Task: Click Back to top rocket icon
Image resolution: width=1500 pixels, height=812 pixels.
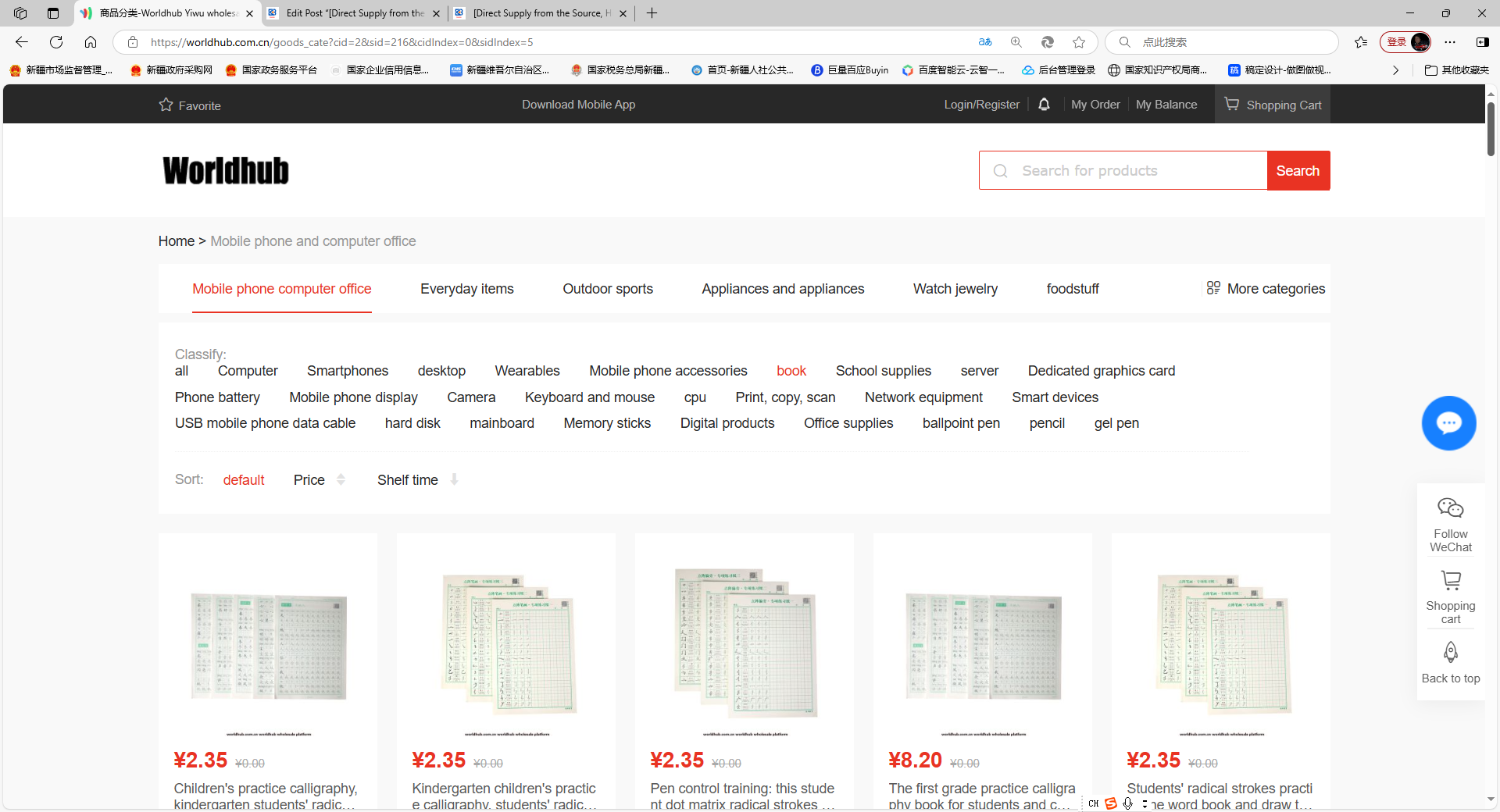Action: pyautogui.click(x=1450, y=652)
